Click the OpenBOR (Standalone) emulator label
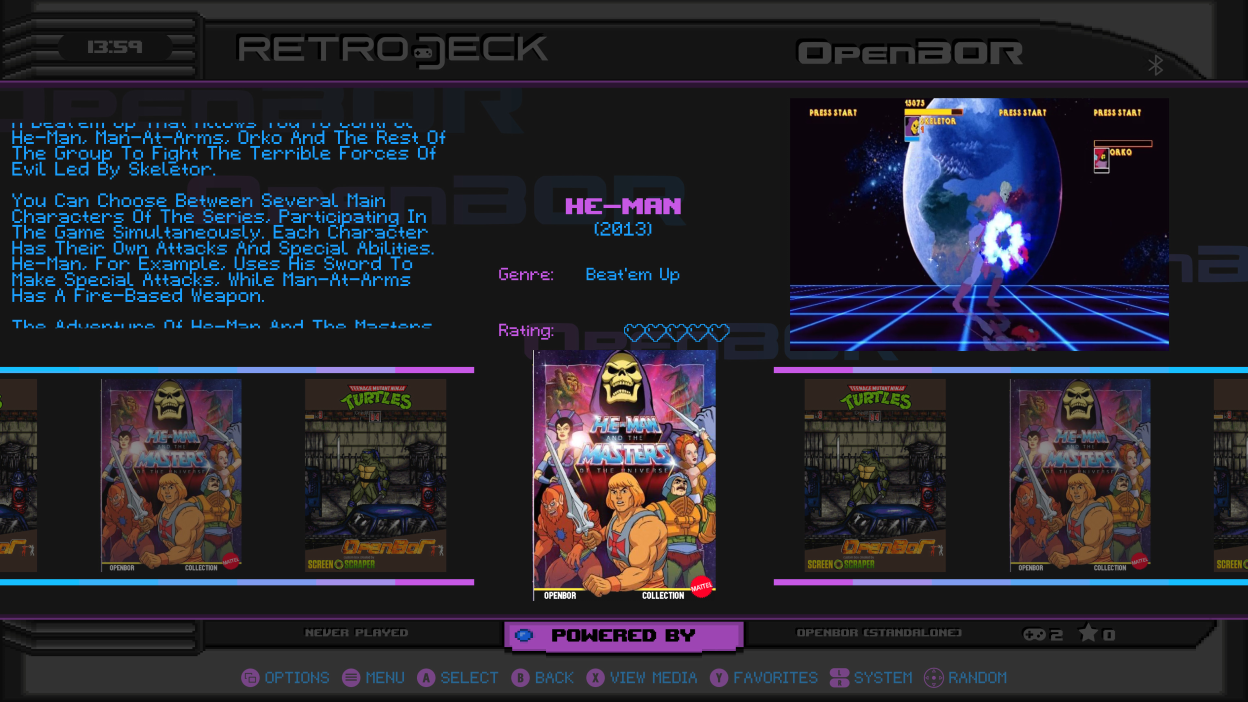 (x=879, y=633)
